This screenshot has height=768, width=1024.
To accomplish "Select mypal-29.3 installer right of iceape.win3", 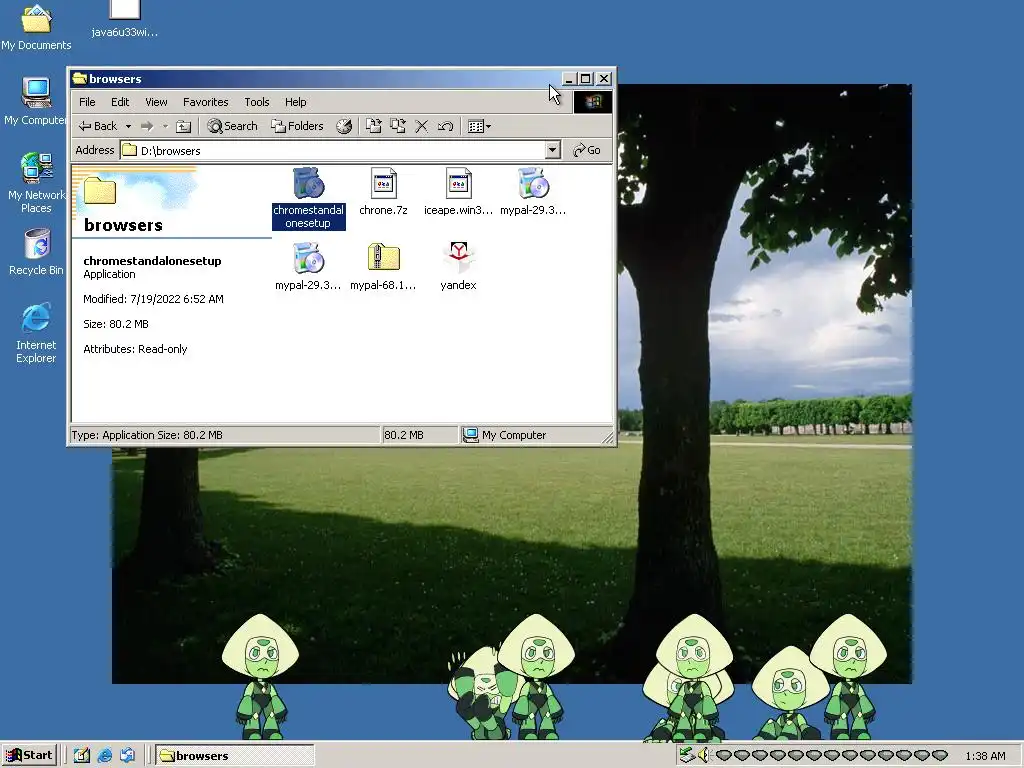I will [533, 192].
